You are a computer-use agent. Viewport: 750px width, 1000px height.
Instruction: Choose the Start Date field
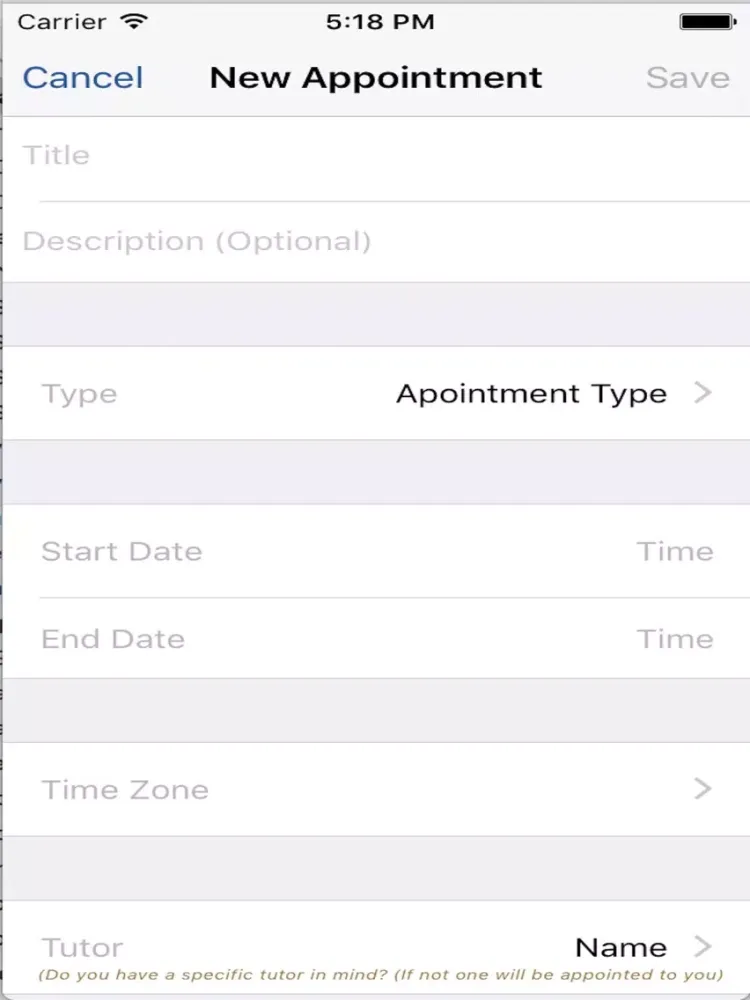click(122, 551)
